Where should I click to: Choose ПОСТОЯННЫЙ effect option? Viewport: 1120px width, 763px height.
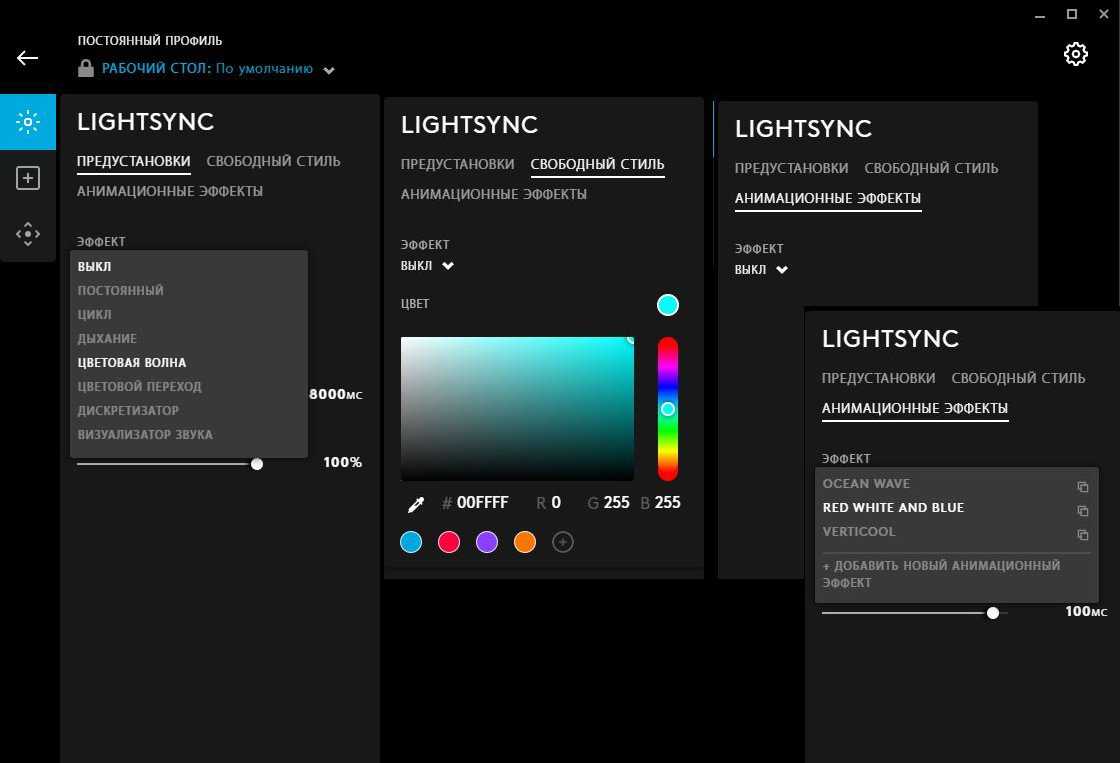(x=121, y=291)
